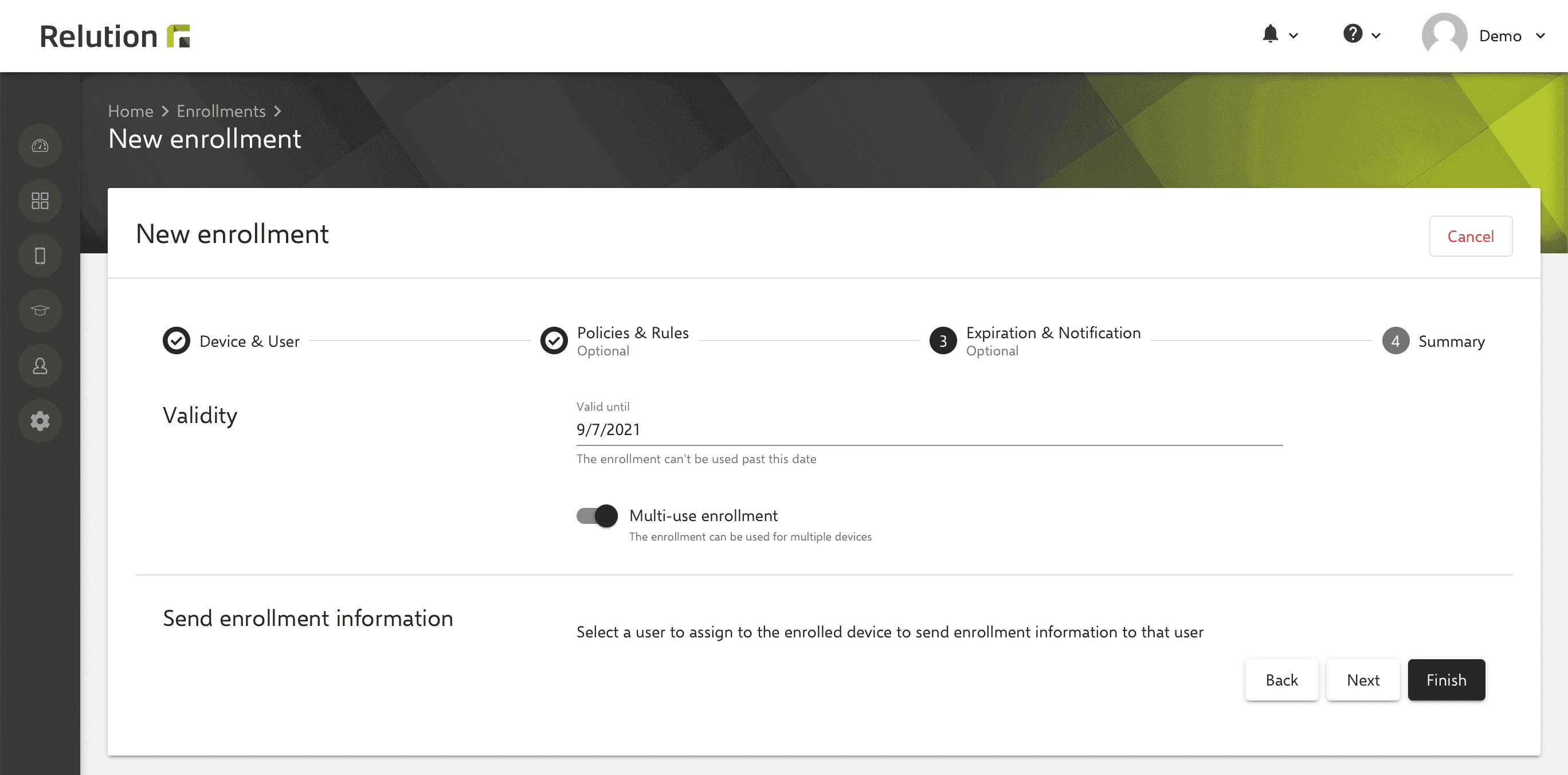Select the graduation cap icon in sidebar
The height and width of the screenshot is (775, 1568).
(x=40, y=309)
